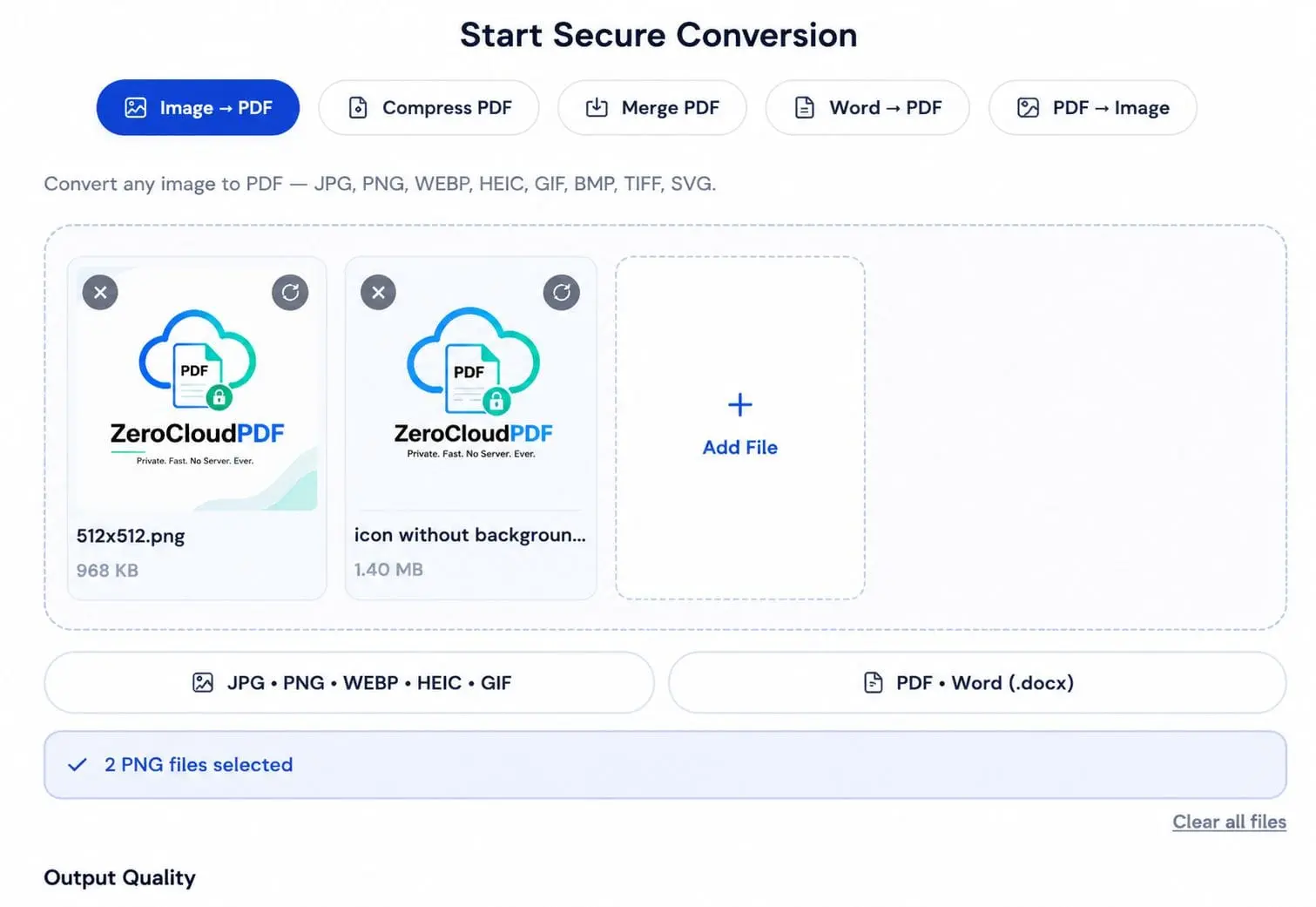
Task: Click the Add File label
Action: [x=740, y=447]
